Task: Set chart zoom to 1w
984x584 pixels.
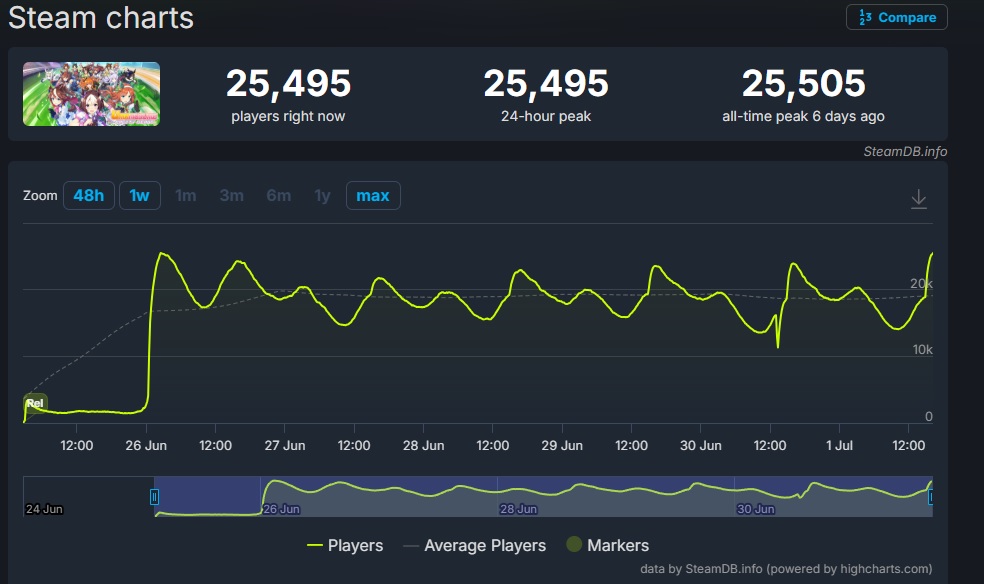Action: pyautogui.click(x=139, y=196)
